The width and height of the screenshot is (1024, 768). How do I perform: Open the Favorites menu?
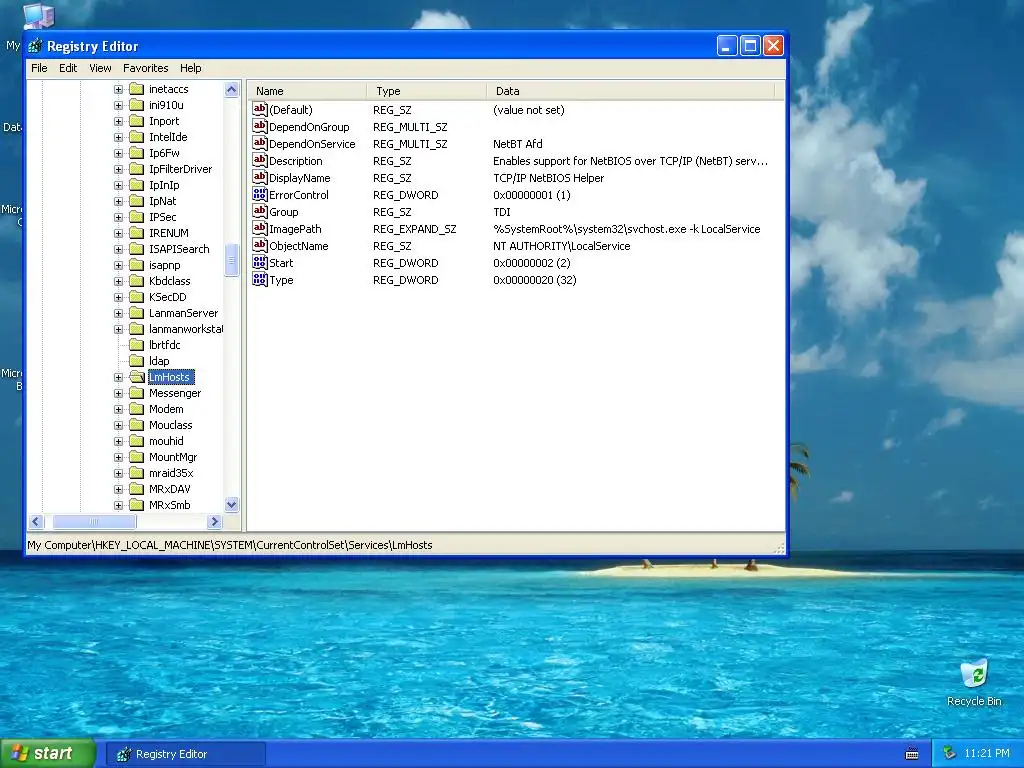pos(146,68)
